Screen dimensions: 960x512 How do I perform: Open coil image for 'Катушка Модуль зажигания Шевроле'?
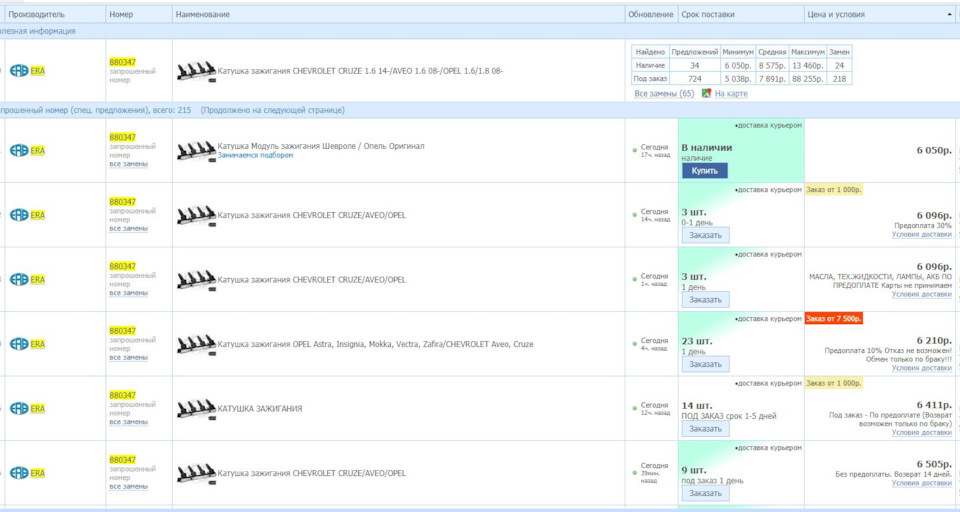(x=197, y=151)
